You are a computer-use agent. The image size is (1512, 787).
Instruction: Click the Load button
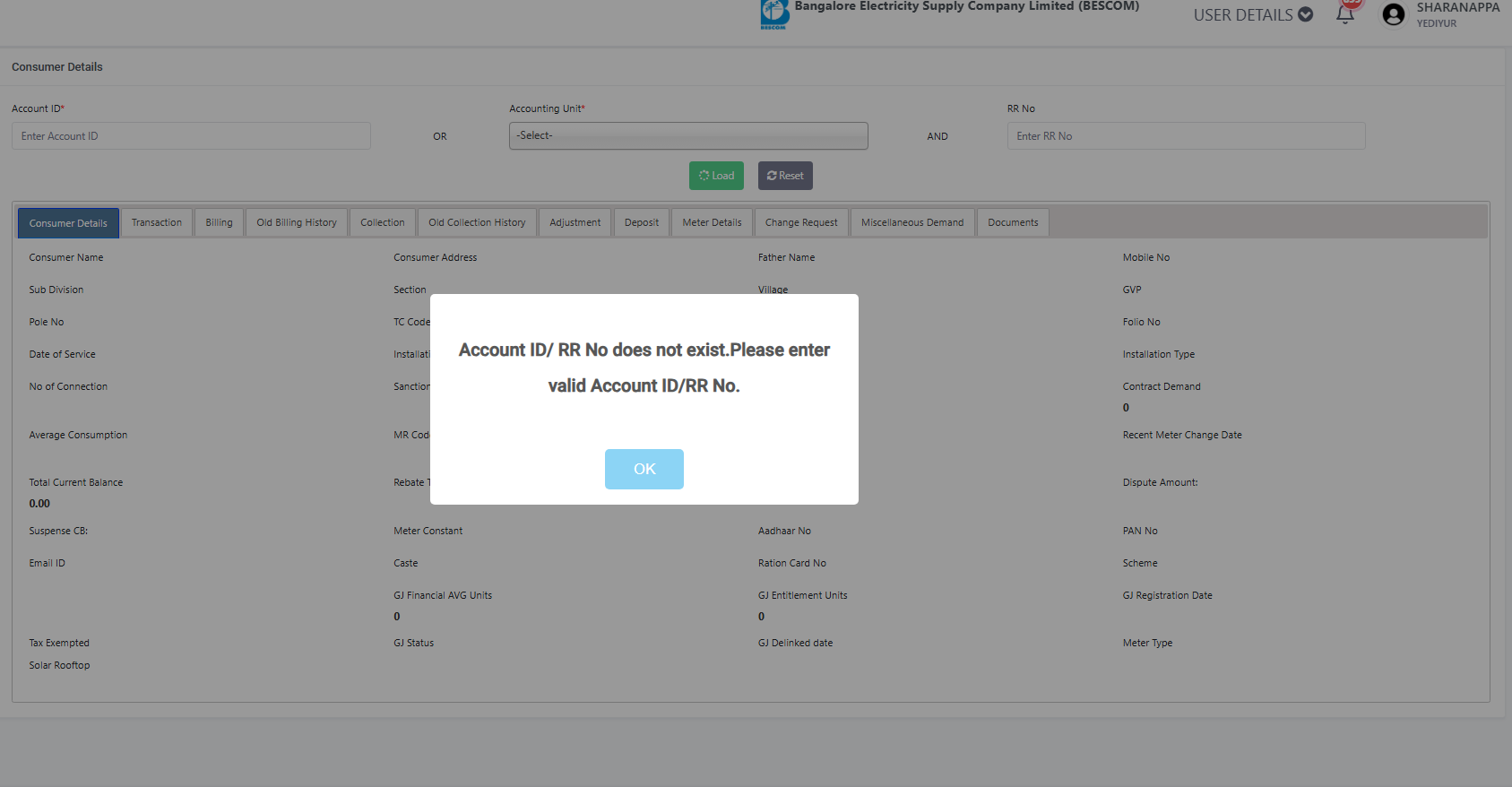pyautogui.click(x=716, y=176)
